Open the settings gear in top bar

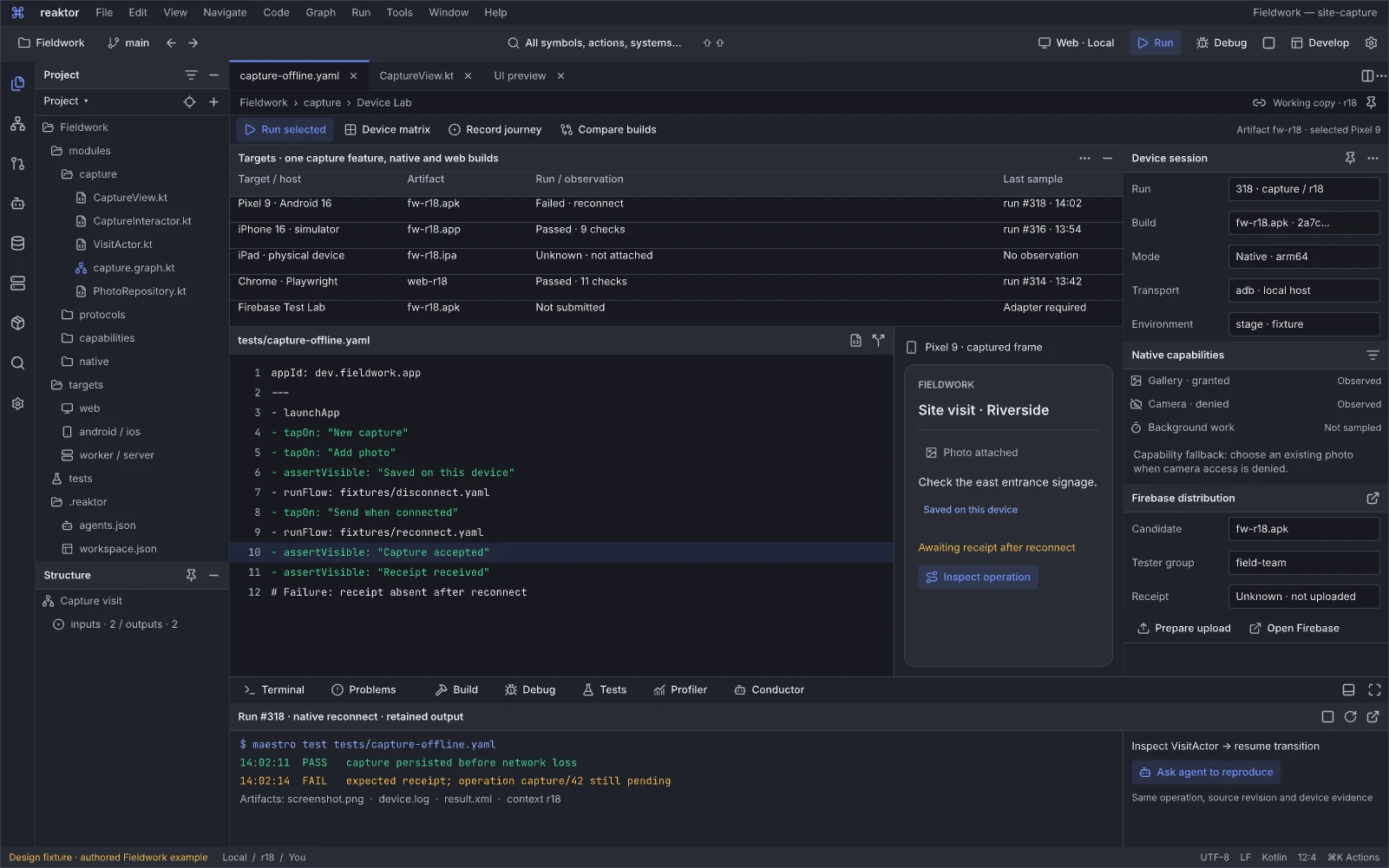[1371, 42]
